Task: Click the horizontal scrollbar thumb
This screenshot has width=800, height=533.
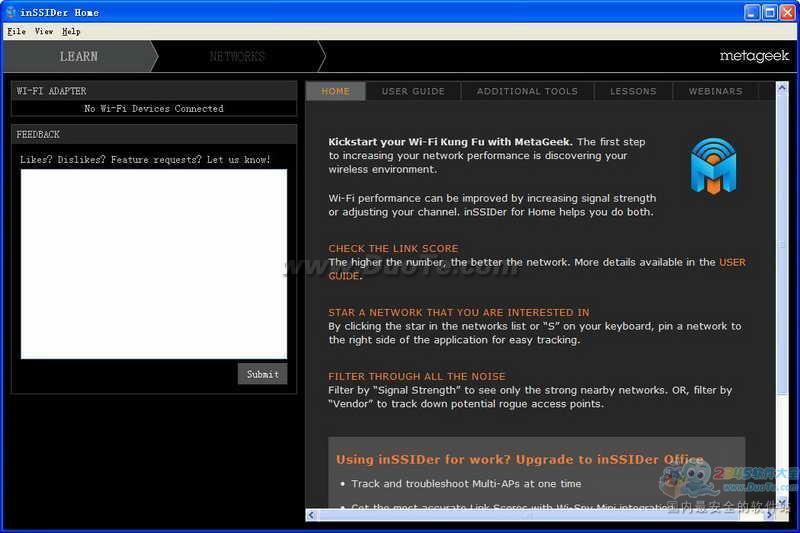Action: pyautogui.click(x=528, y=515)
